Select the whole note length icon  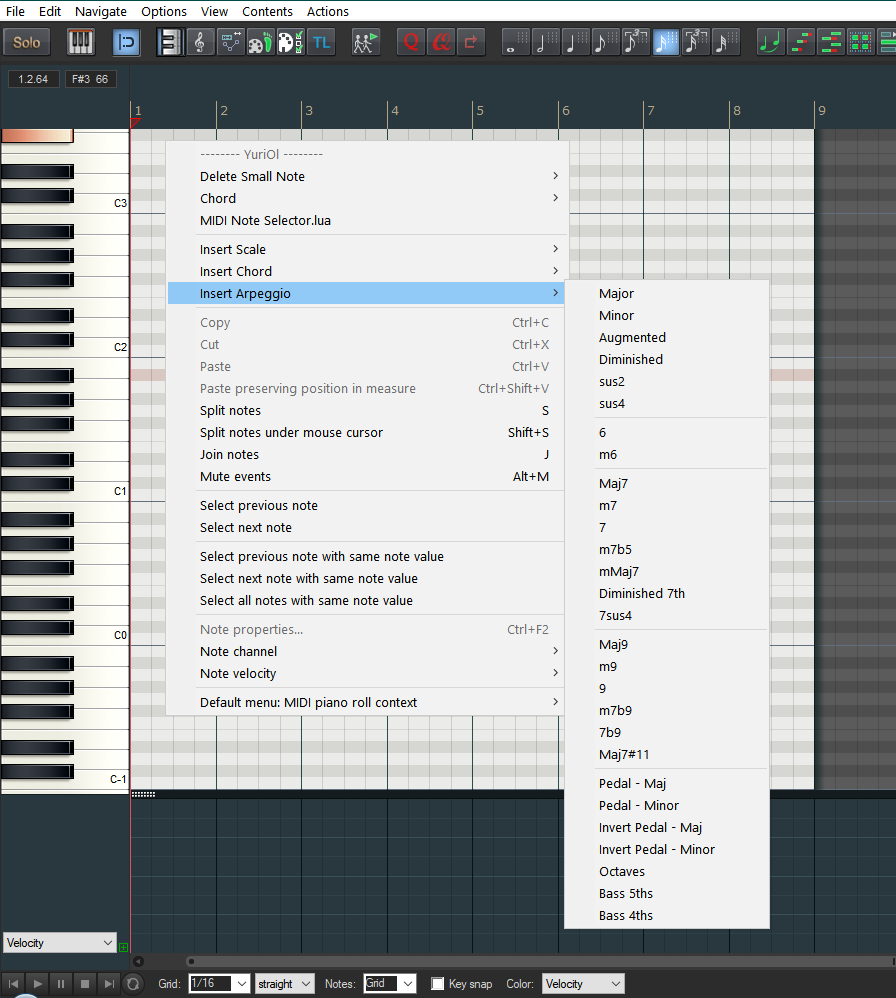click(516, 42)
